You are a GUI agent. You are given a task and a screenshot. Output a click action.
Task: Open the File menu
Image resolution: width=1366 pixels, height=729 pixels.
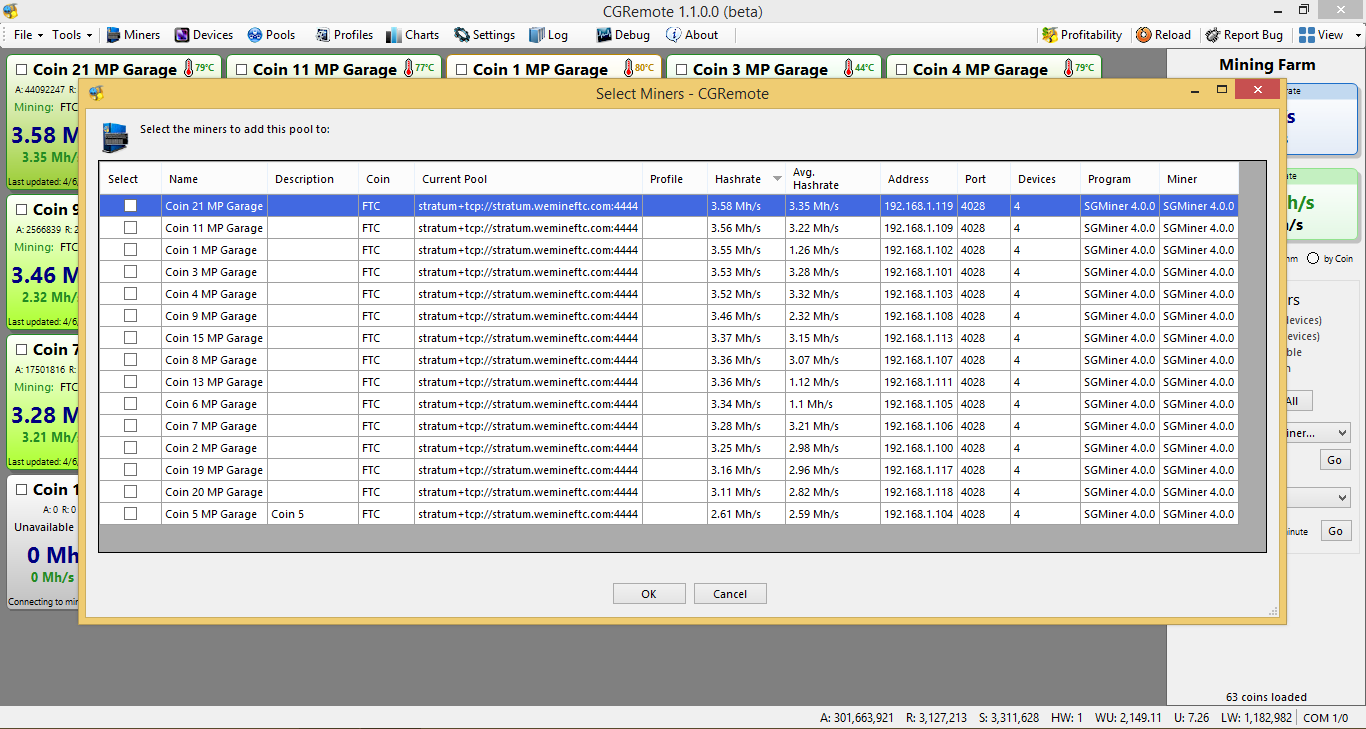27,34
